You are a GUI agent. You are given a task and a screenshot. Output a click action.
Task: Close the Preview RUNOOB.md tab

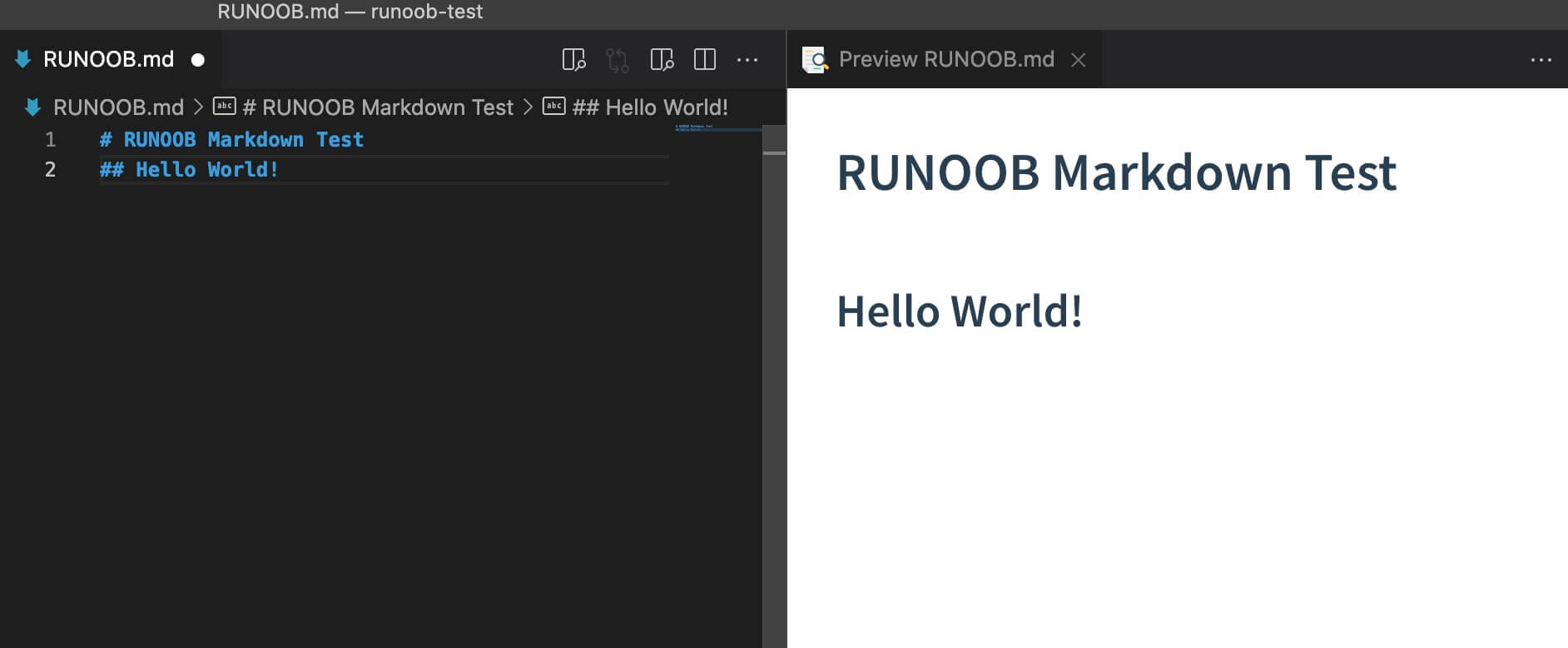[1078, 60]
